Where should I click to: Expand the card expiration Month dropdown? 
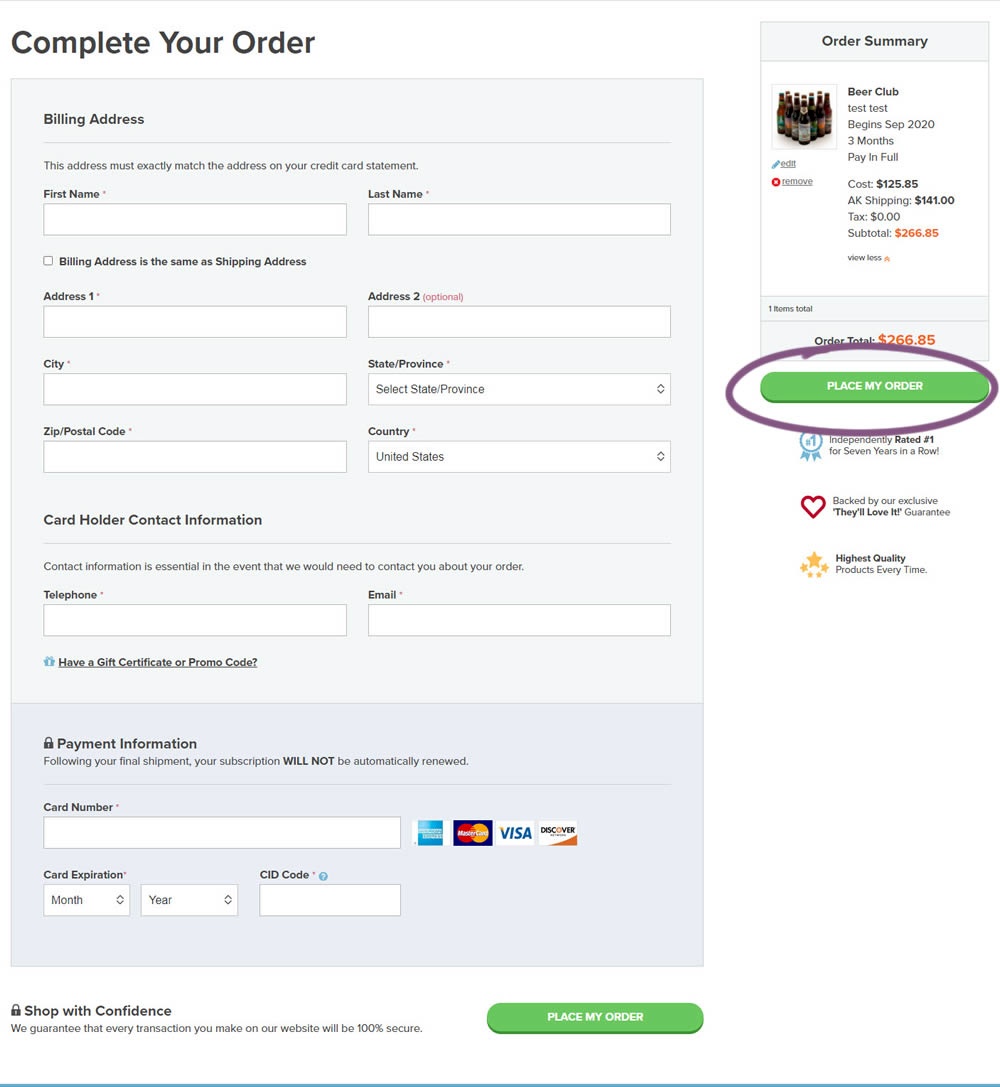pos(86,900)
